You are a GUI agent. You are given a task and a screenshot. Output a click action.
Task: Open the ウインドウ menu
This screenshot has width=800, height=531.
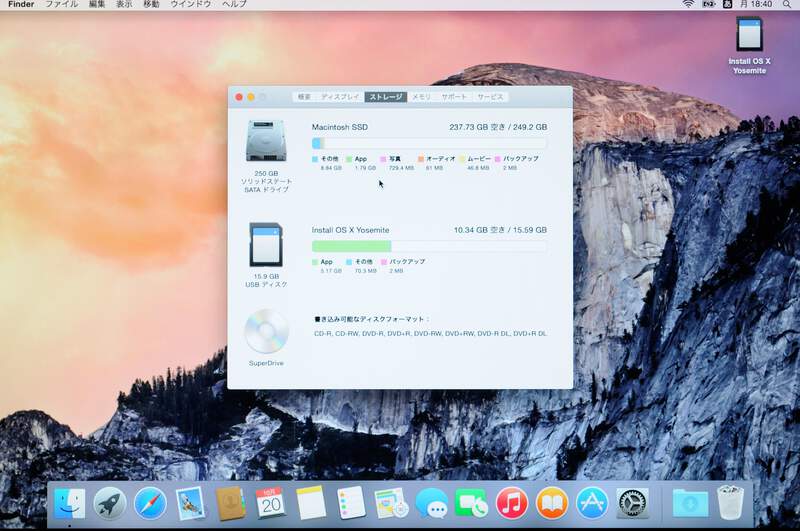(191, 4)
